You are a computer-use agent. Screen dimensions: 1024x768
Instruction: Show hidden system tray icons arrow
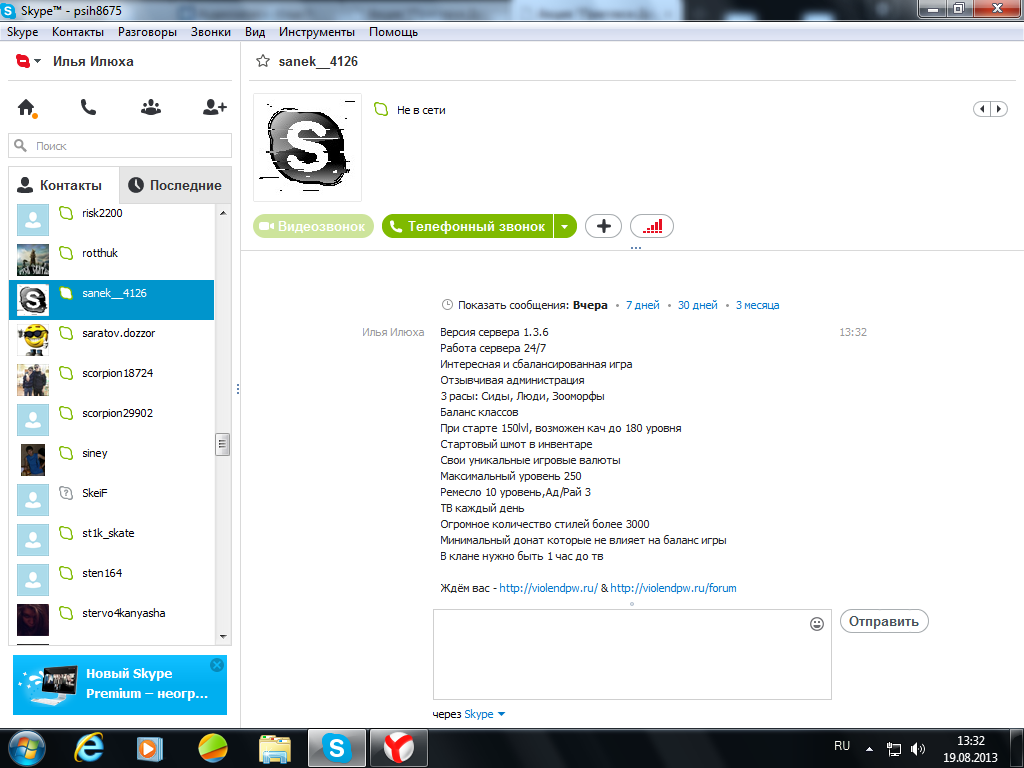tap(869, 749)
